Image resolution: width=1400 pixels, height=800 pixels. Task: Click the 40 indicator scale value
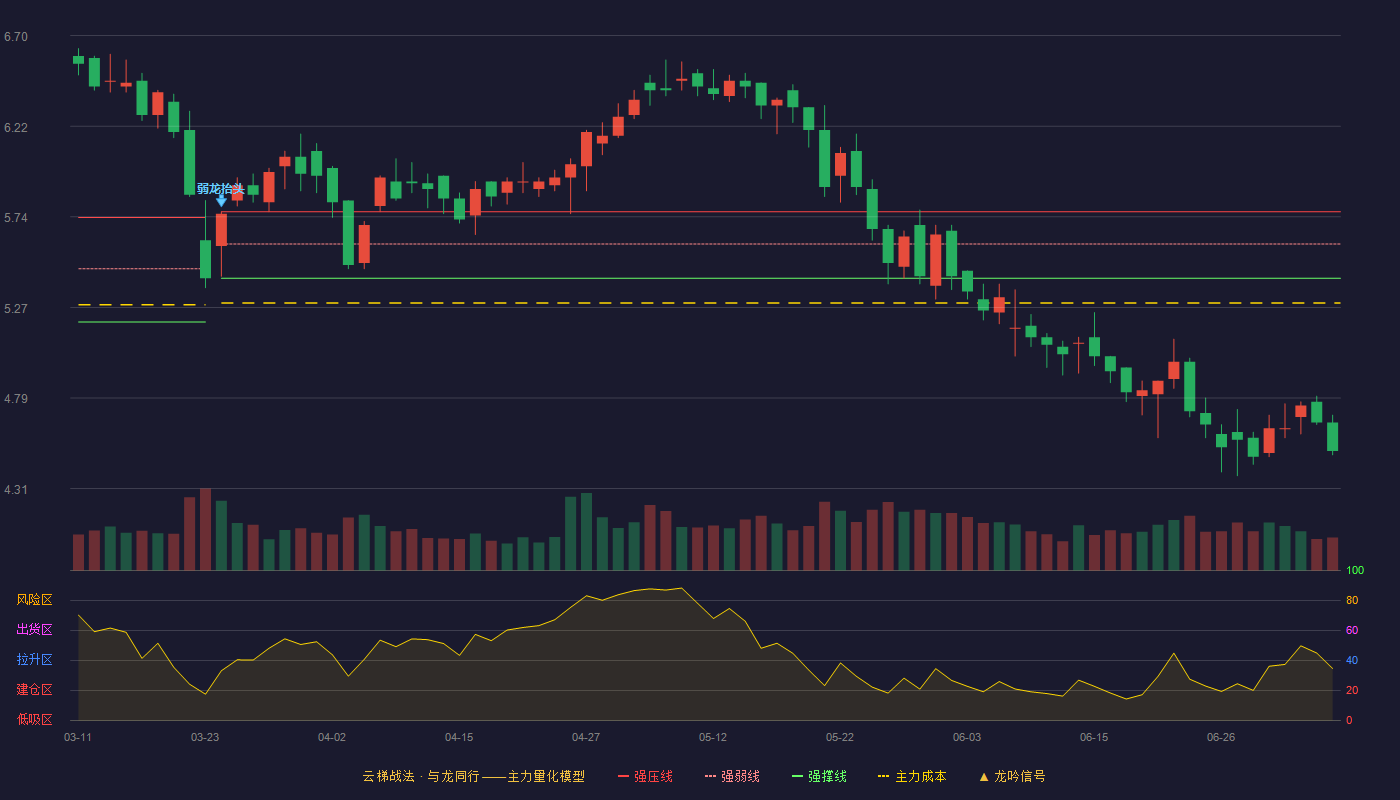(1352, 660)
